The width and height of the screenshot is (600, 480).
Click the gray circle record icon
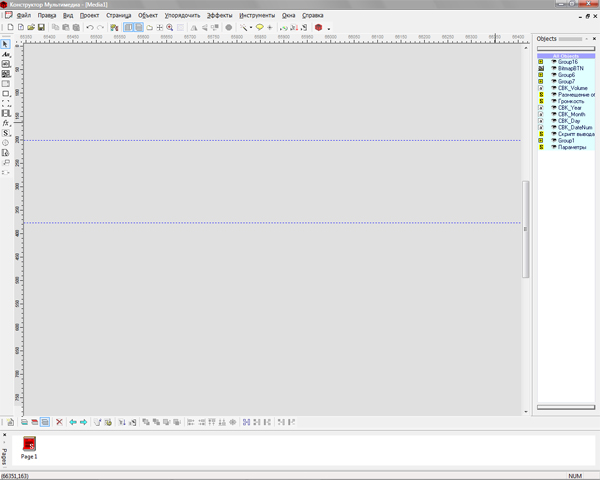(x=229, y=27)
